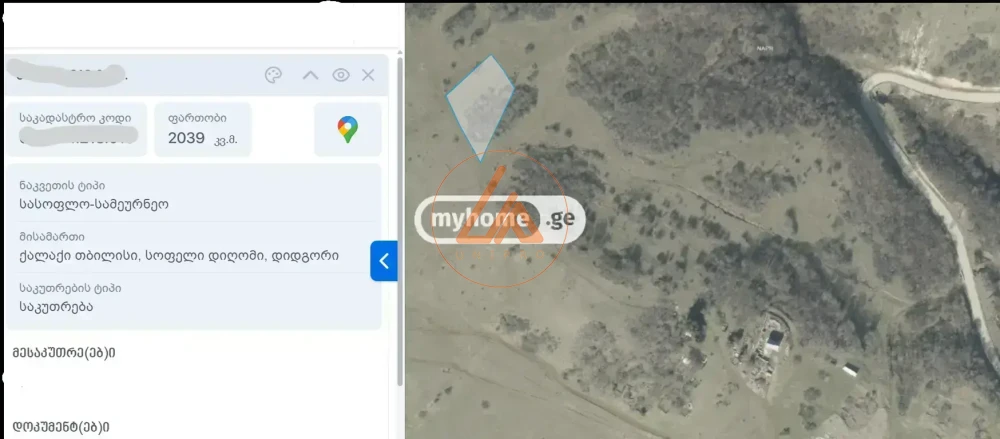Click the blurred panel title text

(66, 73)
